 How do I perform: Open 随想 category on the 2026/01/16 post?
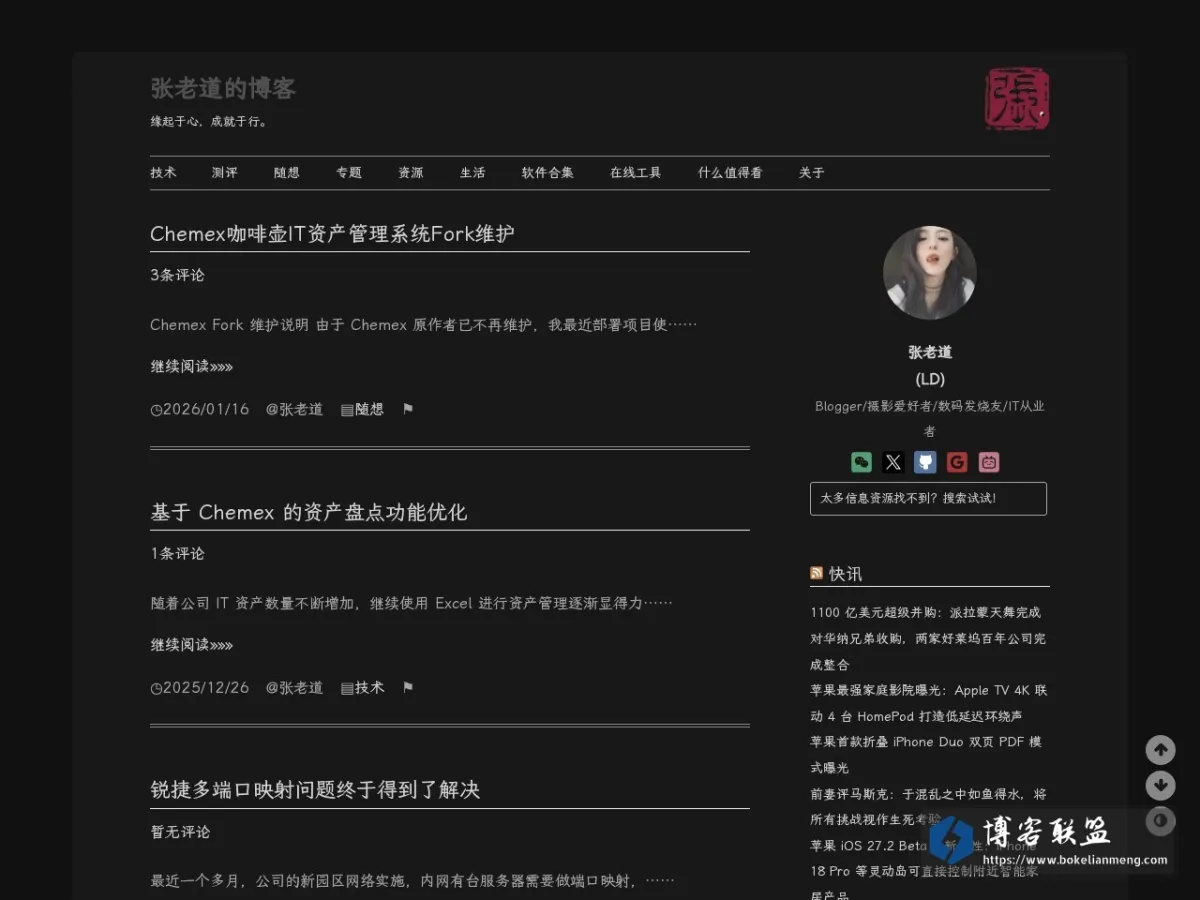(370, 409)
